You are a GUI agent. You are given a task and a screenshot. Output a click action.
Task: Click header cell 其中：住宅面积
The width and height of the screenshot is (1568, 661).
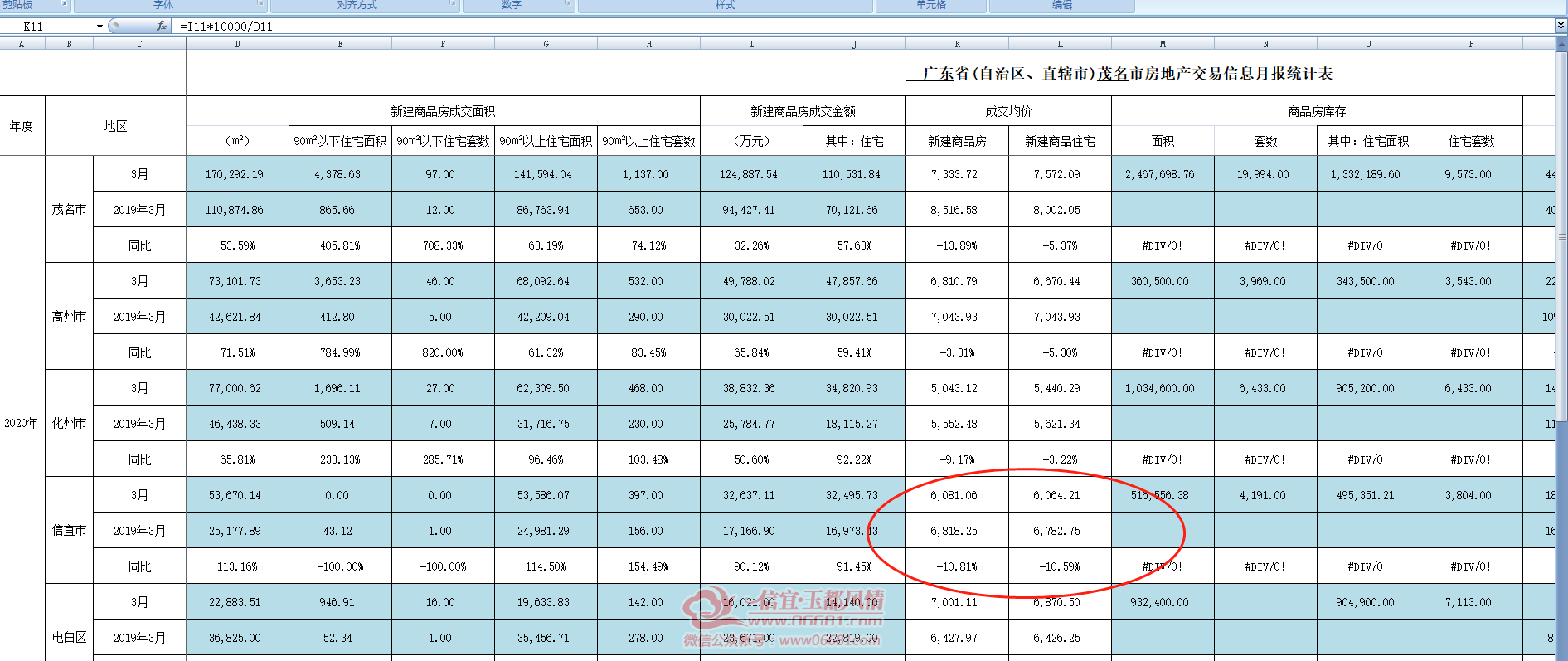point(1369,141)
